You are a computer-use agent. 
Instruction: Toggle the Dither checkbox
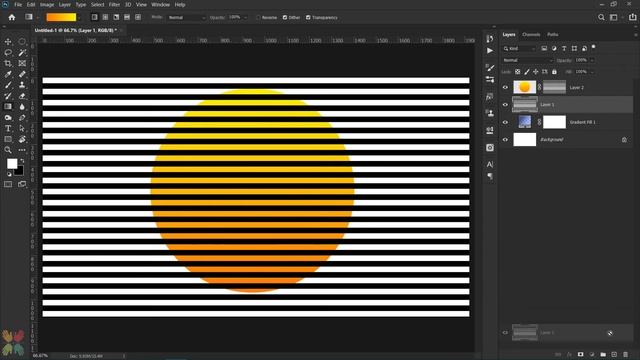(285, 18)
